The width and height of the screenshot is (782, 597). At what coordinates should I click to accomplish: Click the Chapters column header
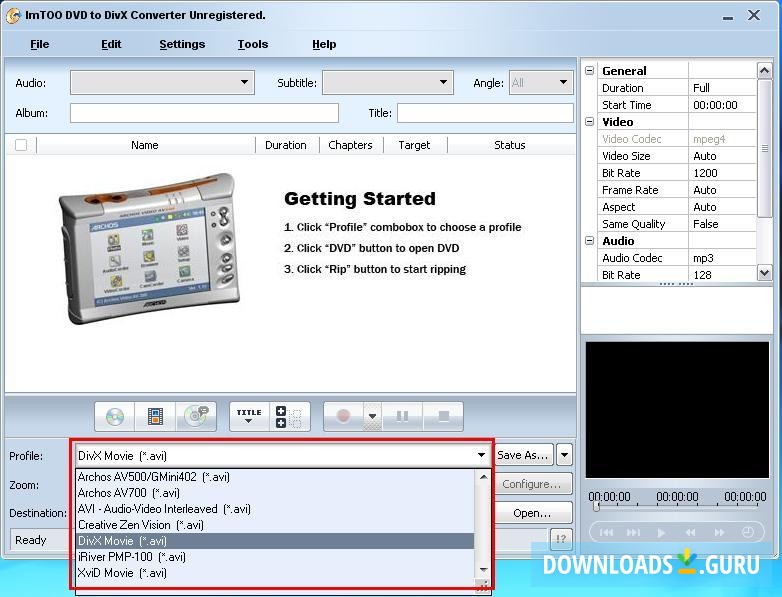pyautogui.click(x=350, y=145)
